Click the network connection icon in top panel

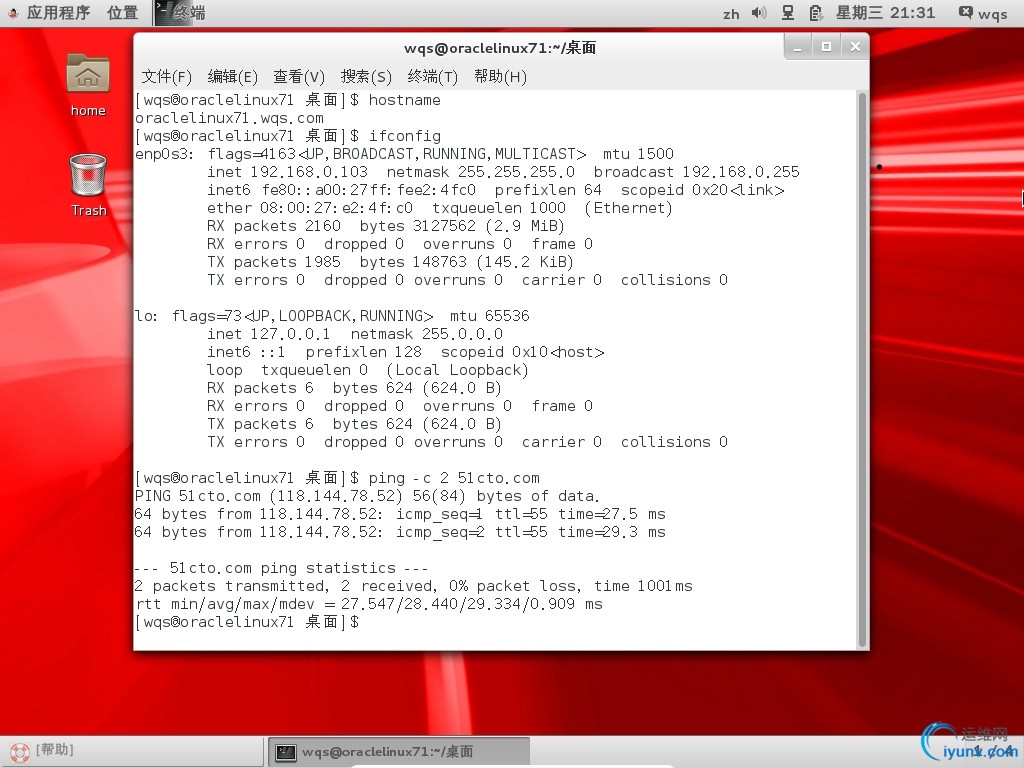point(788,13)
